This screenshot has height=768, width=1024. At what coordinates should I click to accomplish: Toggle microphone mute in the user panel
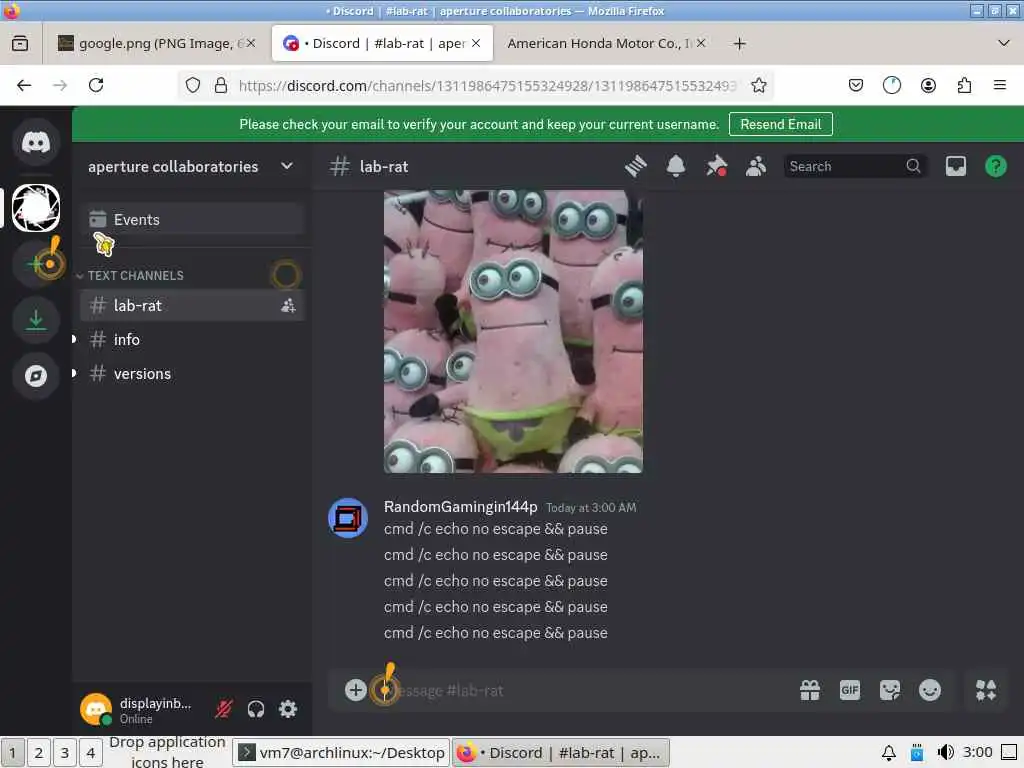coord(224,709)
